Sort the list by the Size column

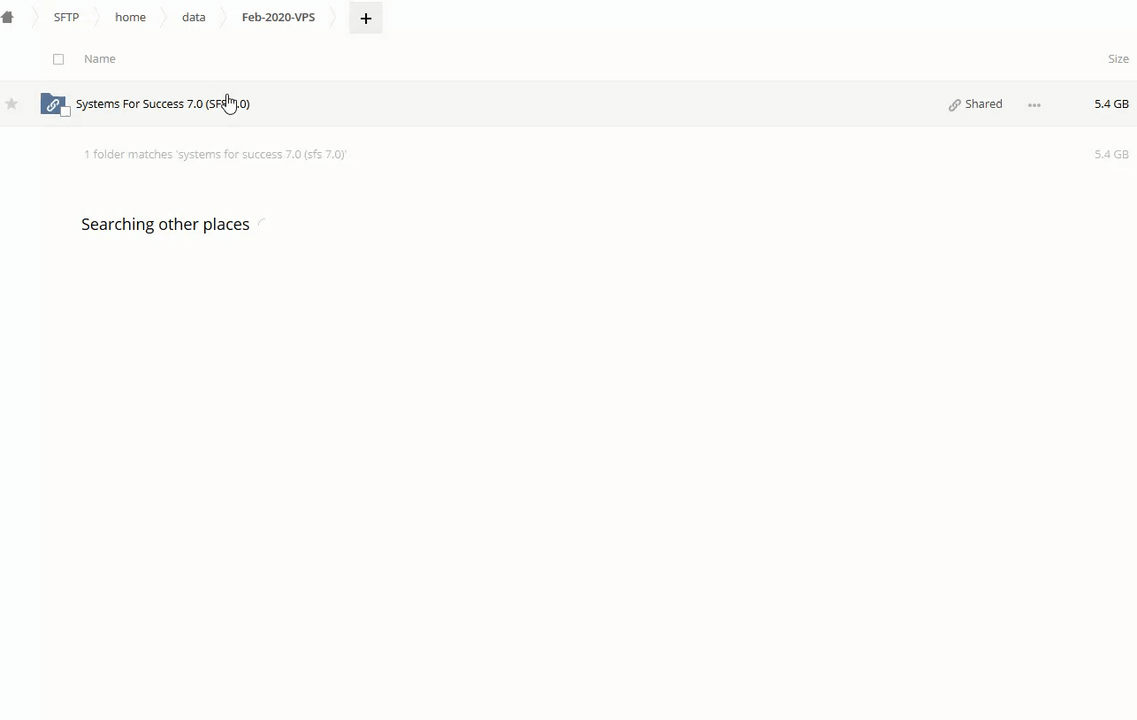(x=1118, y=59)
